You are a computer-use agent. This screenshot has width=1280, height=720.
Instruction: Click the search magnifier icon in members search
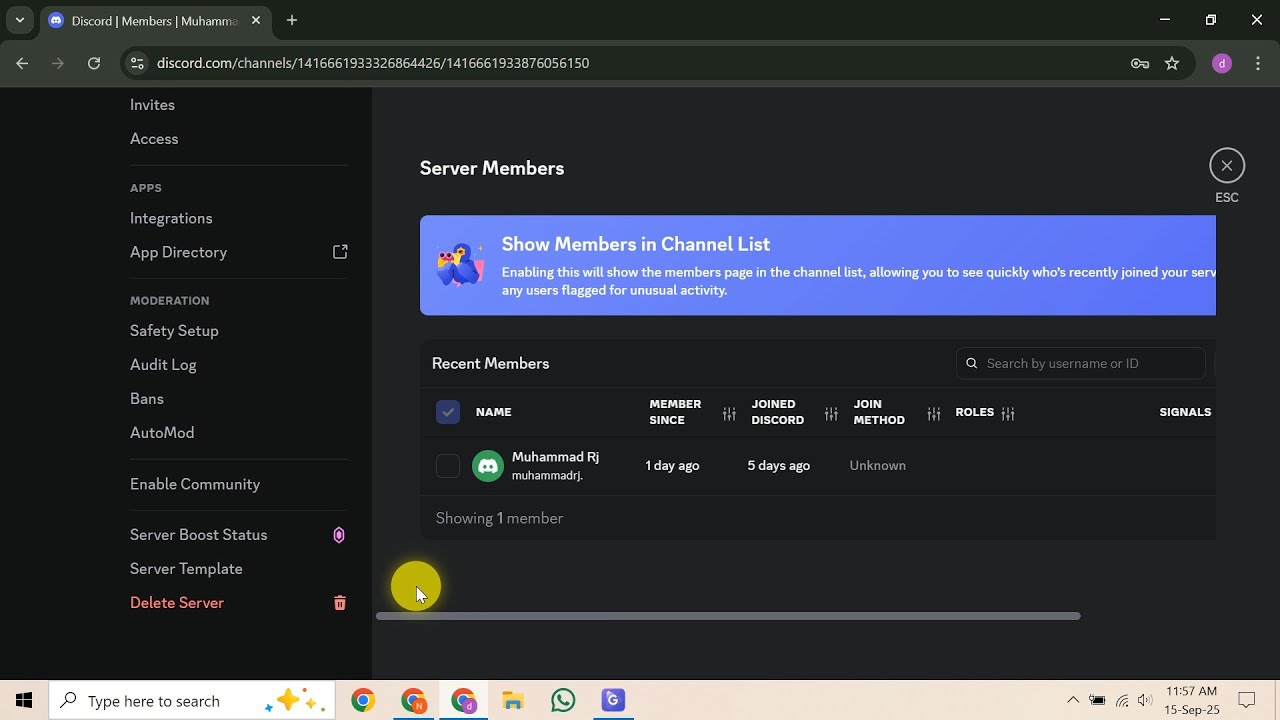971,363
